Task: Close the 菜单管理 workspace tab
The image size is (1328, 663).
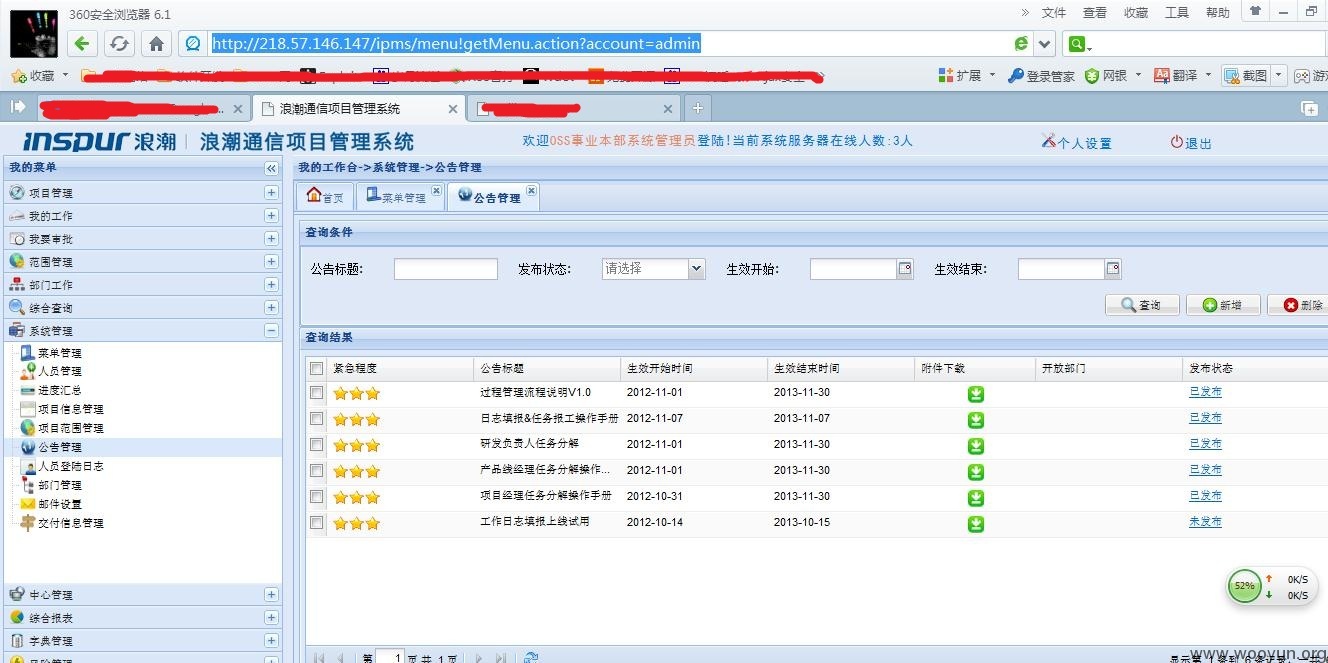Action: coord(436,190)
